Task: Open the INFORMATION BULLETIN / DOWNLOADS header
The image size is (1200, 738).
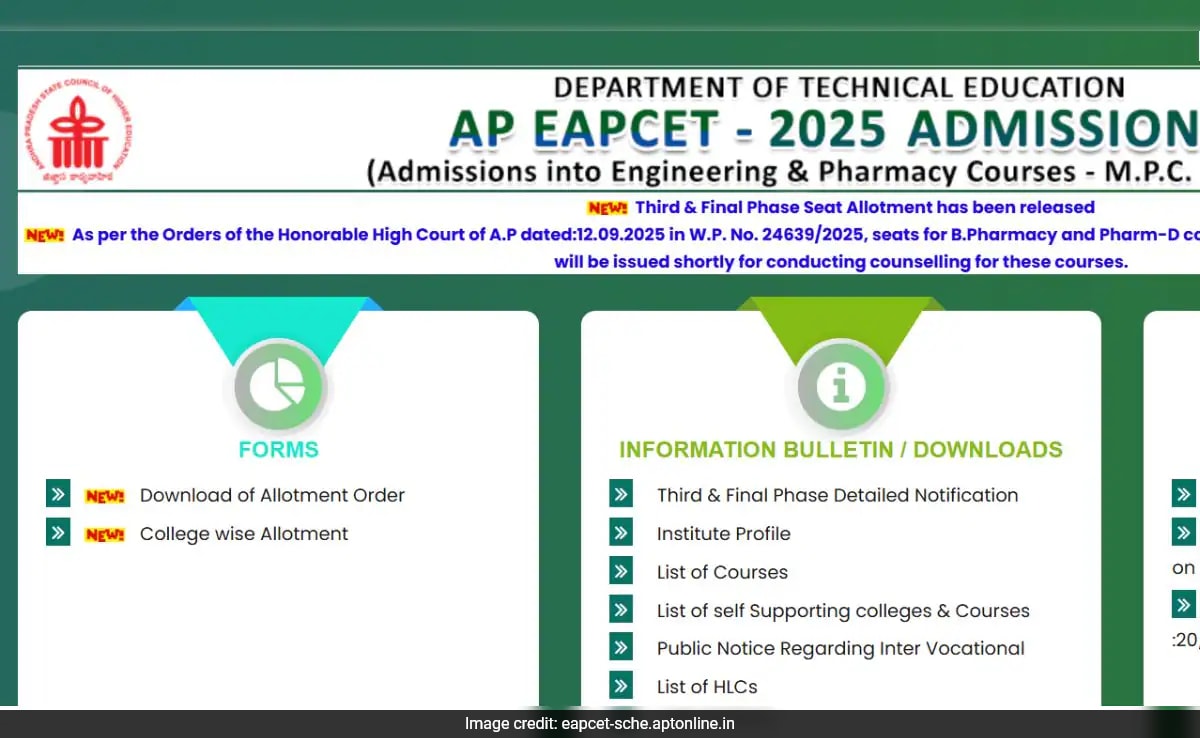Action: 841,449
